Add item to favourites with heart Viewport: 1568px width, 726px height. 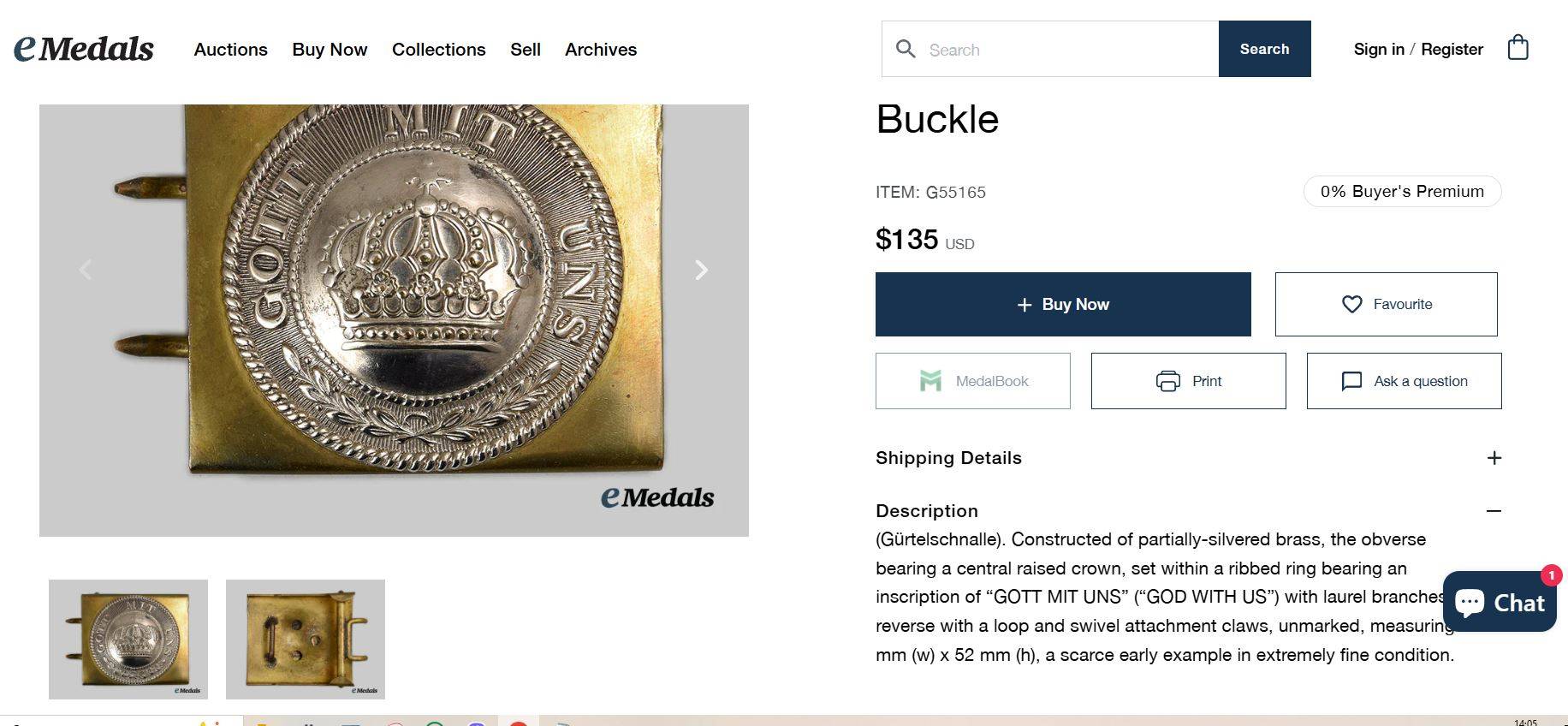point(1386,304)
